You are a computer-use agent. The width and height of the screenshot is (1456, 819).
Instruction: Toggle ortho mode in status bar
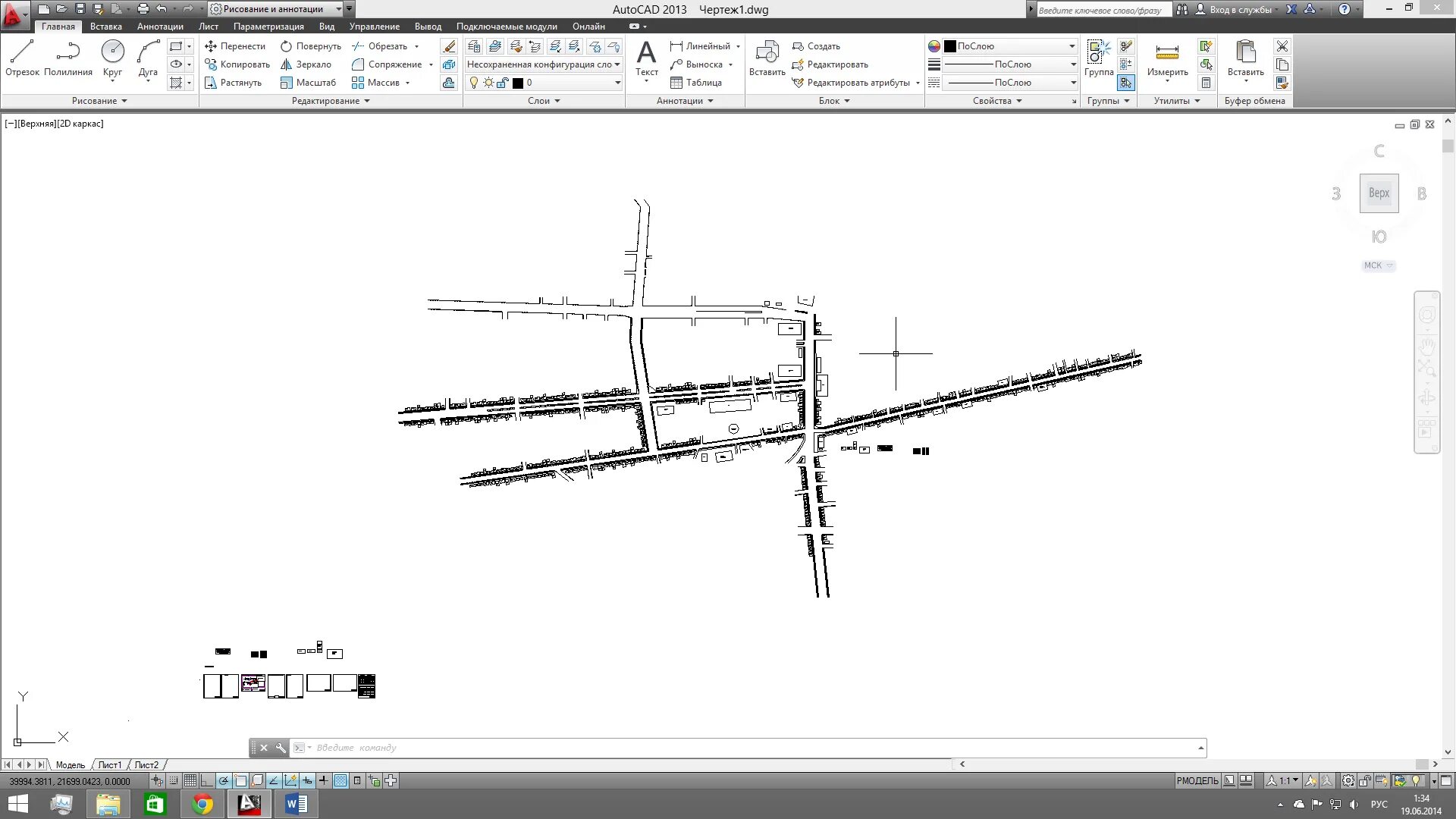click(x=207, y=780)
